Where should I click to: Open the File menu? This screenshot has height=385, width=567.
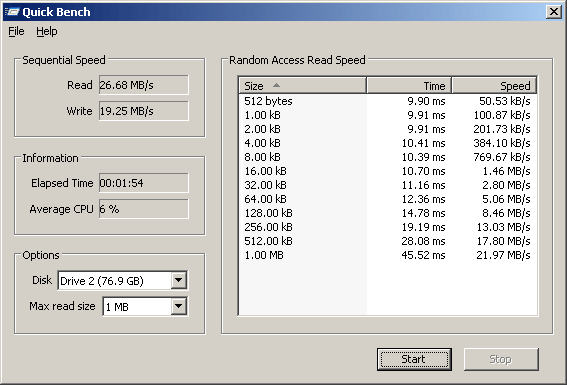[16, 31]
